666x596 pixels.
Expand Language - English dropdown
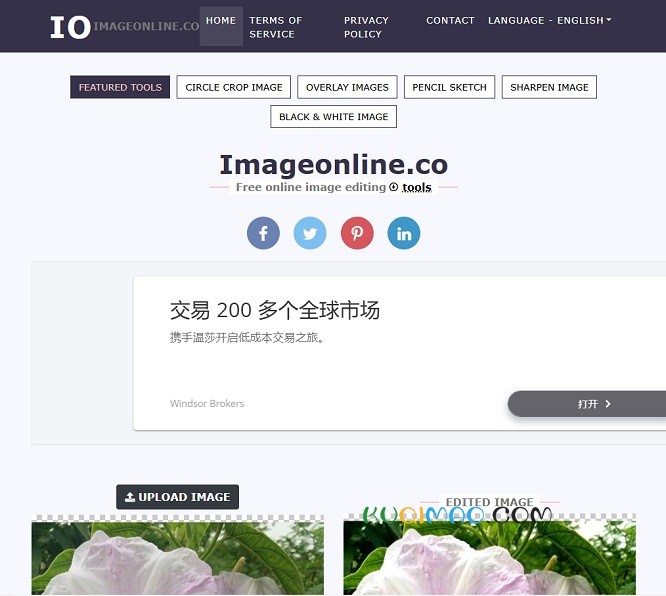550,20
